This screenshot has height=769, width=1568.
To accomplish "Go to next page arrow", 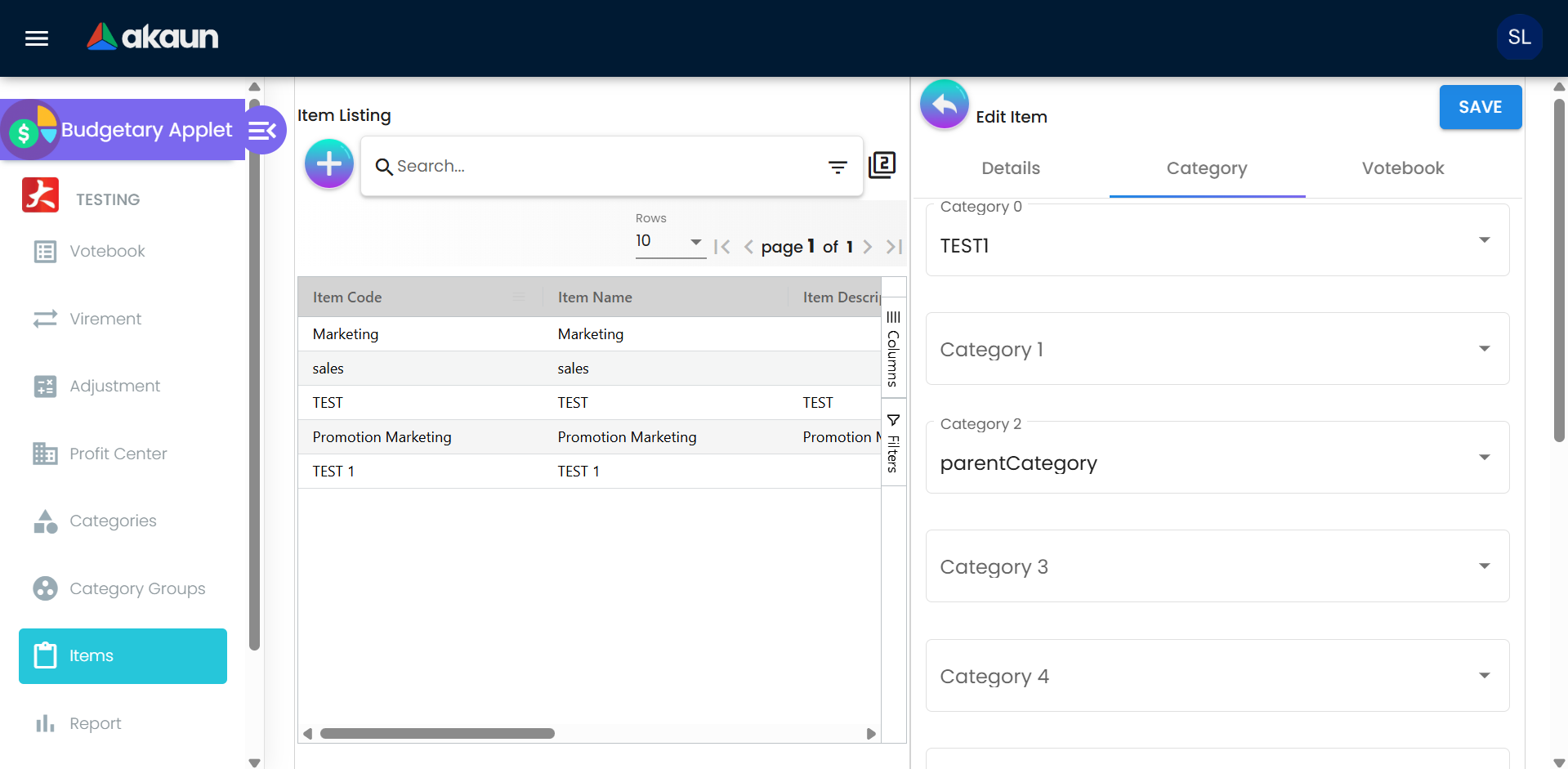I will coord(868,247).
